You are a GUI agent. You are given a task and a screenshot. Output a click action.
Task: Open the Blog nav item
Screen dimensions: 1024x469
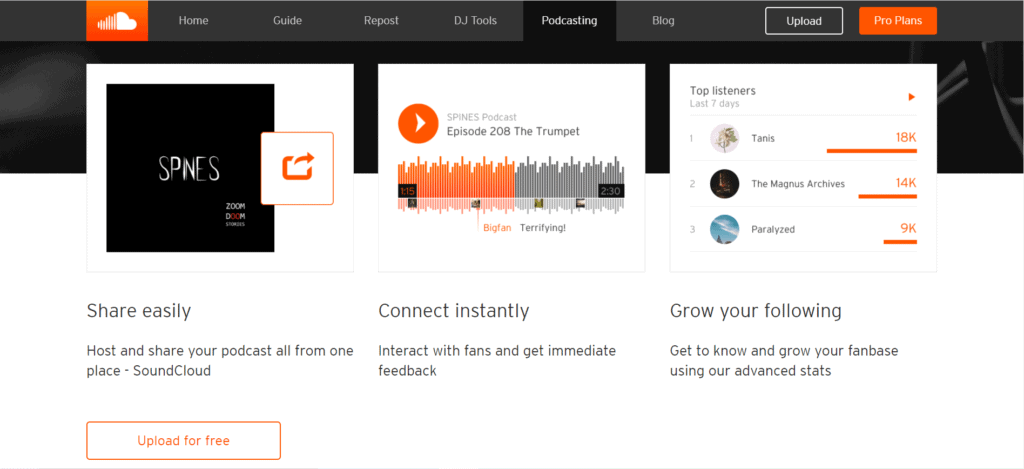(663, 21)
